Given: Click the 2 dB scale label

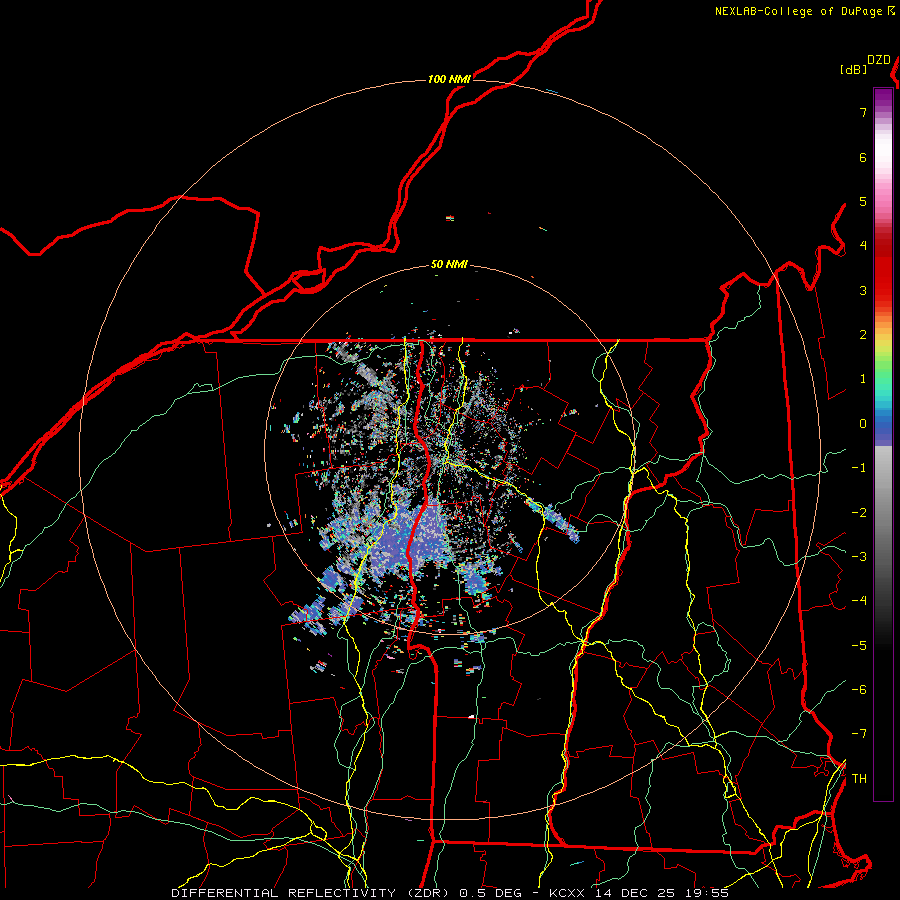Looking at the screenshot, I should point(863,335).
